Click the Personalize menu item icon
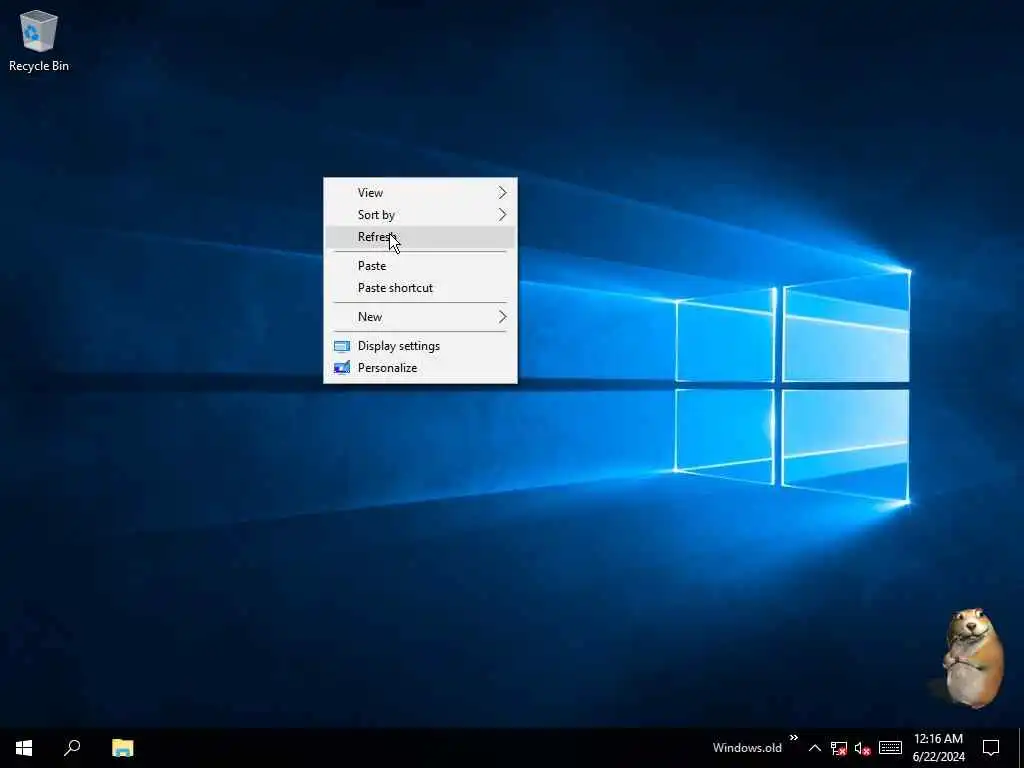This screenshot has width=1024, height=768. (342, 368)
